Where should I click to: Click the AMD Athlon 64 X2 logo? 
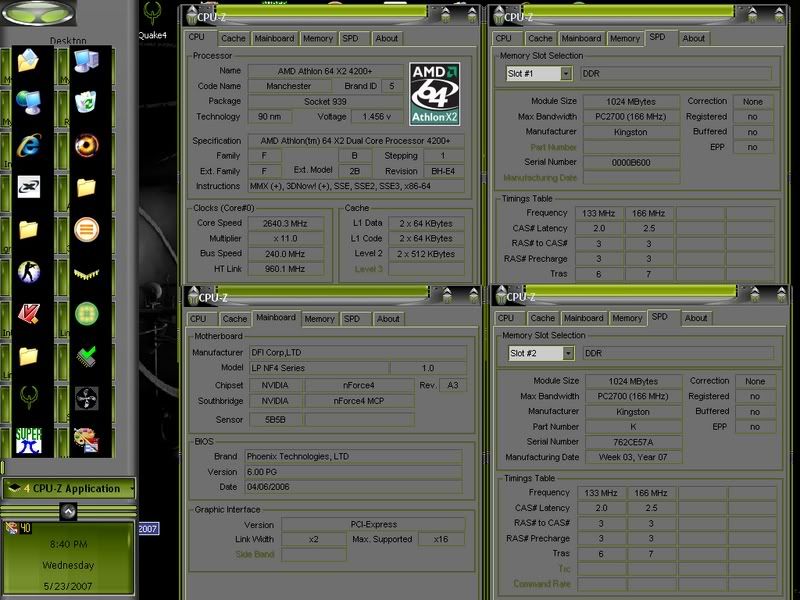coord(435,94)
